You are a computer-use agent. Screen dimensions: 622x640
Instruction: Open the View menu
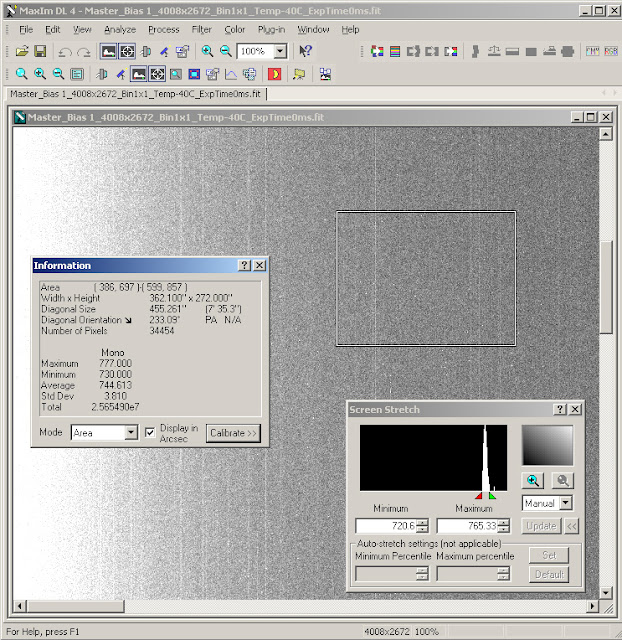click(82, 29)
